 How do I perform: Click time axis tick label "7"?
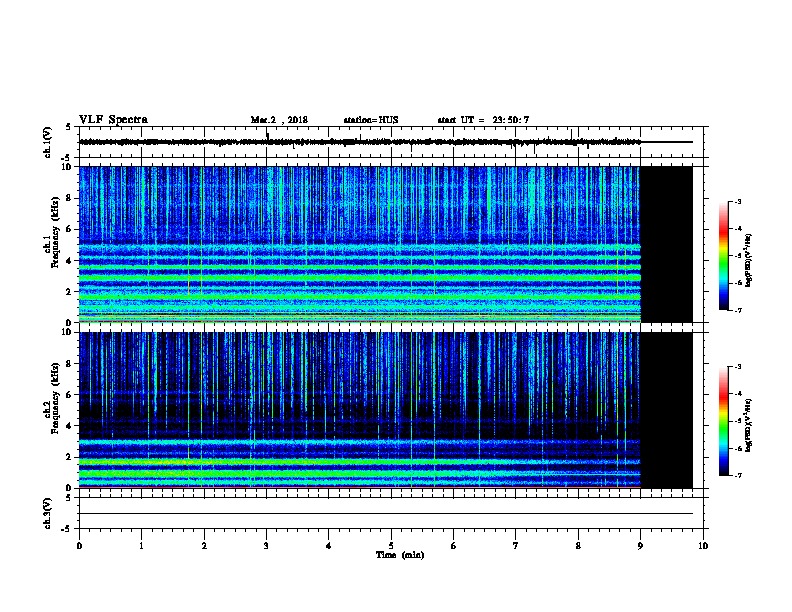click(516, 546)
